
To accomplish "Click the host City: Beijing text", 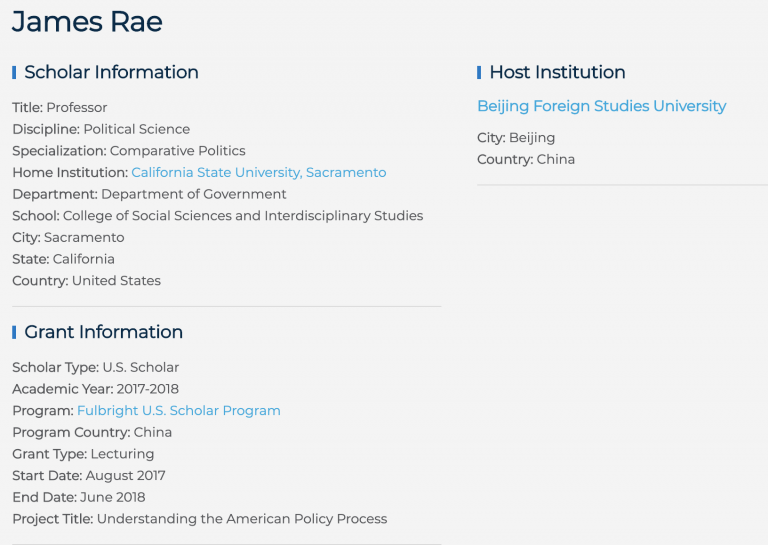I will (x=516, y=138).
